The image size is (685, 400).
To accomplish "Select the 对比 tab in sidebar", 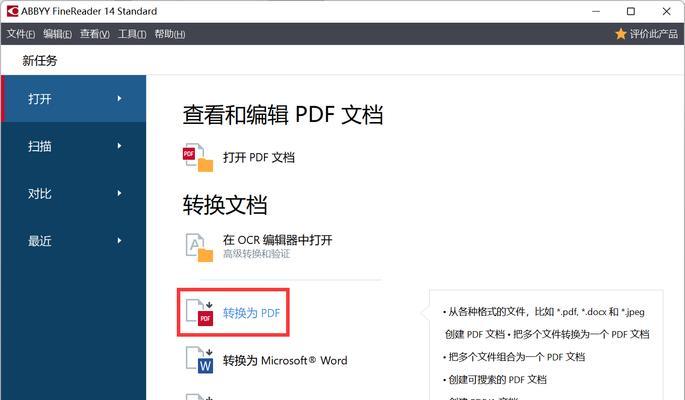I will coord(73,193).
